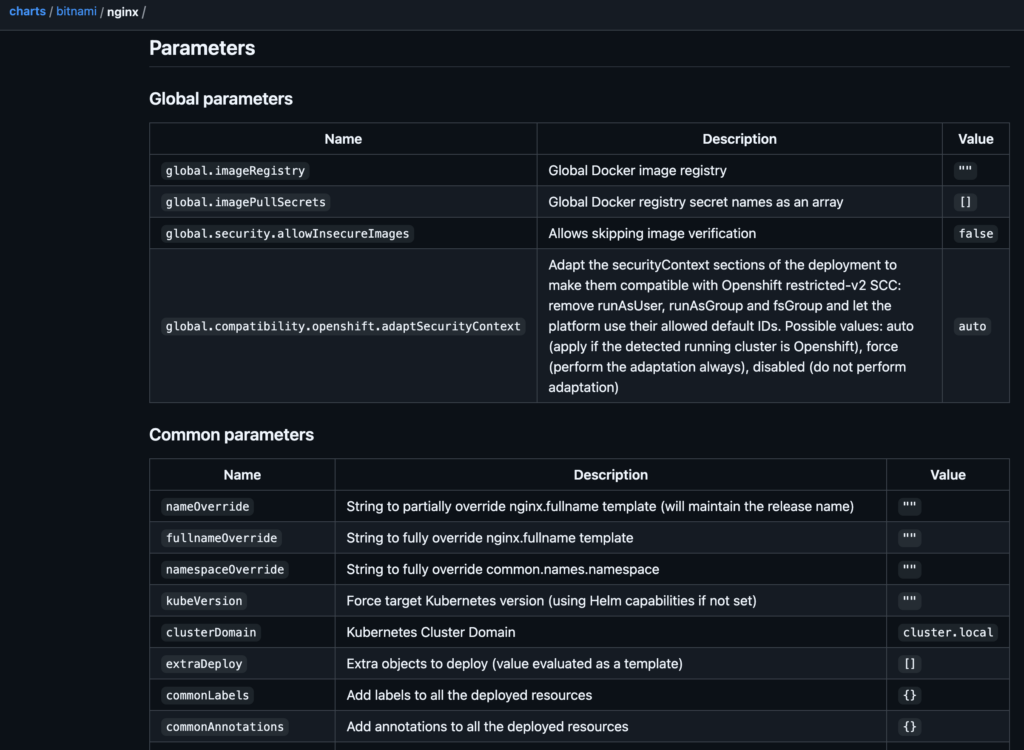Click the commonLabels parameter name
The height and width of the screenshot is (750, 1024).
point(207,694)
